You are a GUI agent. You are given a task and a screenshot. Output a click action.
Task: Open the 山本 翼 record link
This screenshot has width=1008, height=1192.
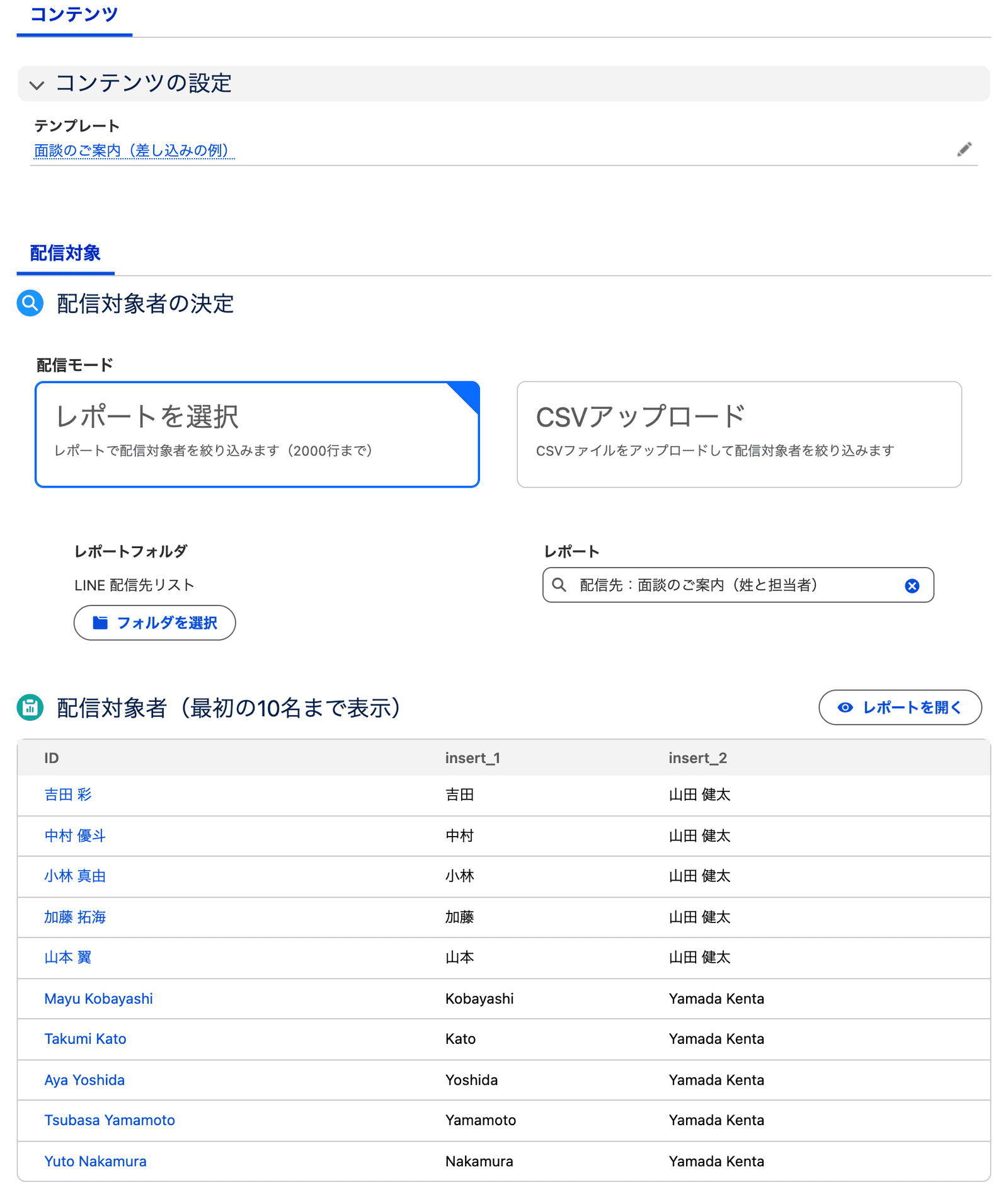click(x=68, y=958)
